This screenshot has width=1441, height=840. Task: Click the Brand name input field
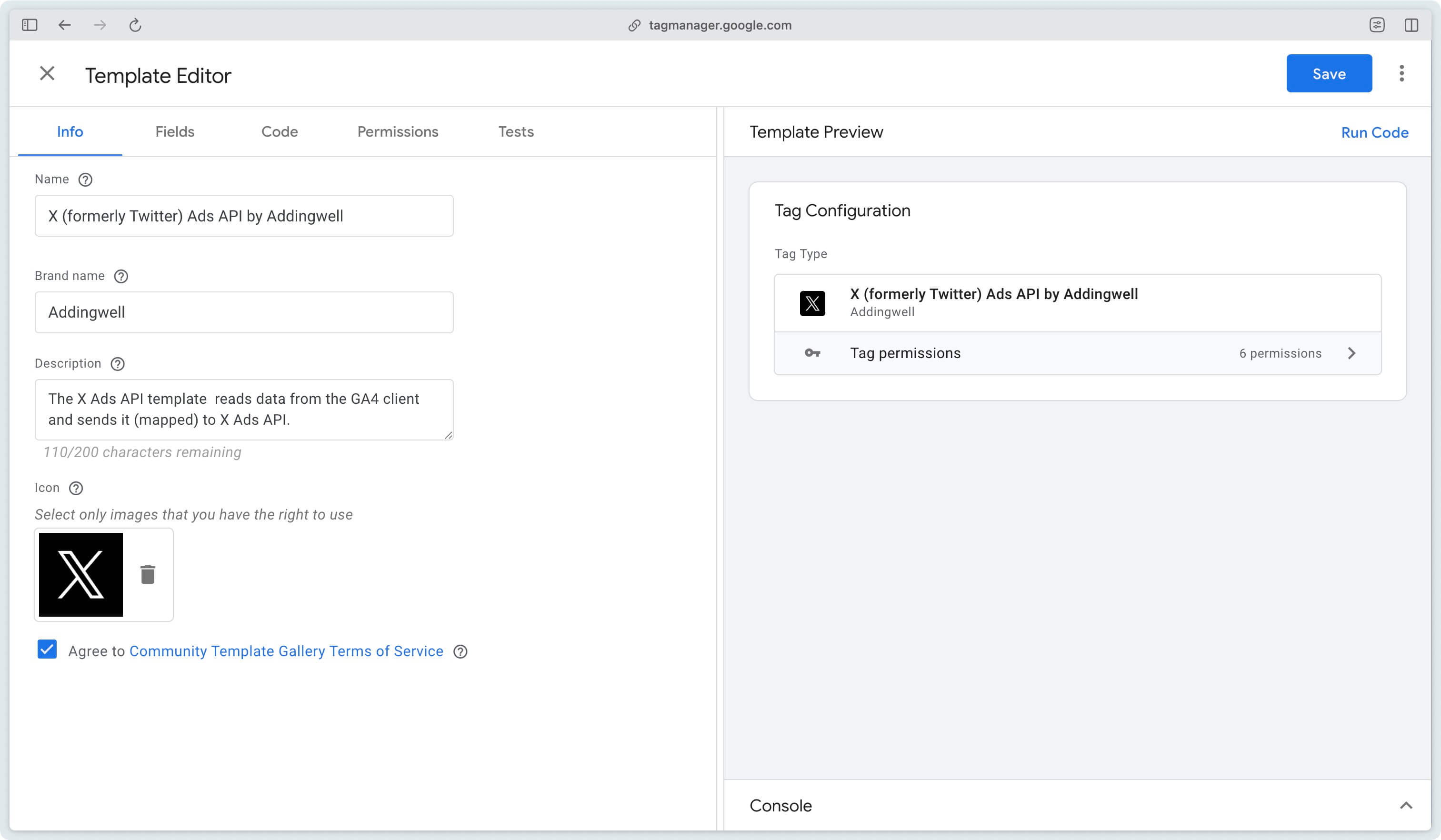point(244,312)
